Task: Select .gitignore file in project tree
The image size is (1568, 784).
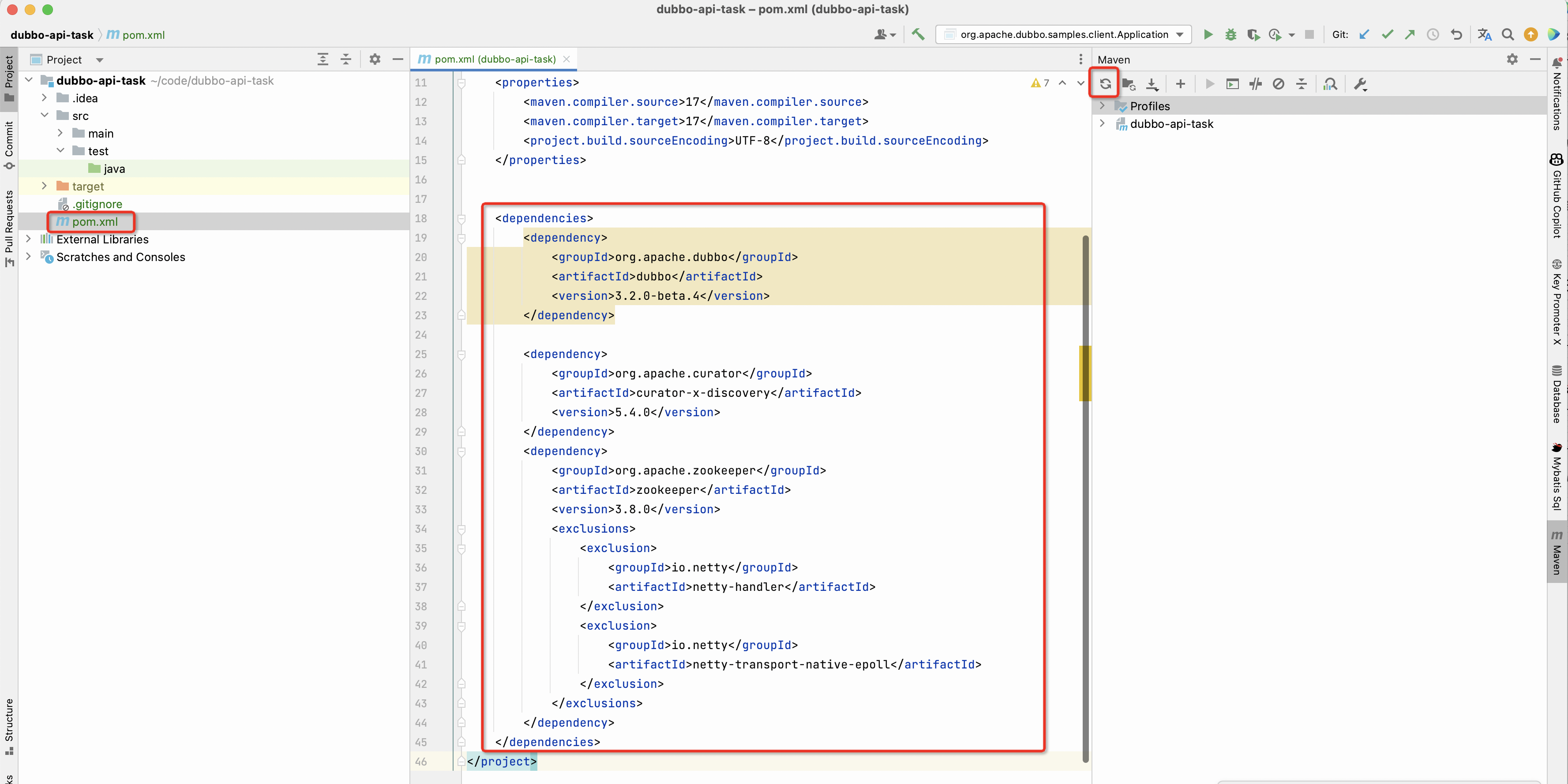Action: 97,204
